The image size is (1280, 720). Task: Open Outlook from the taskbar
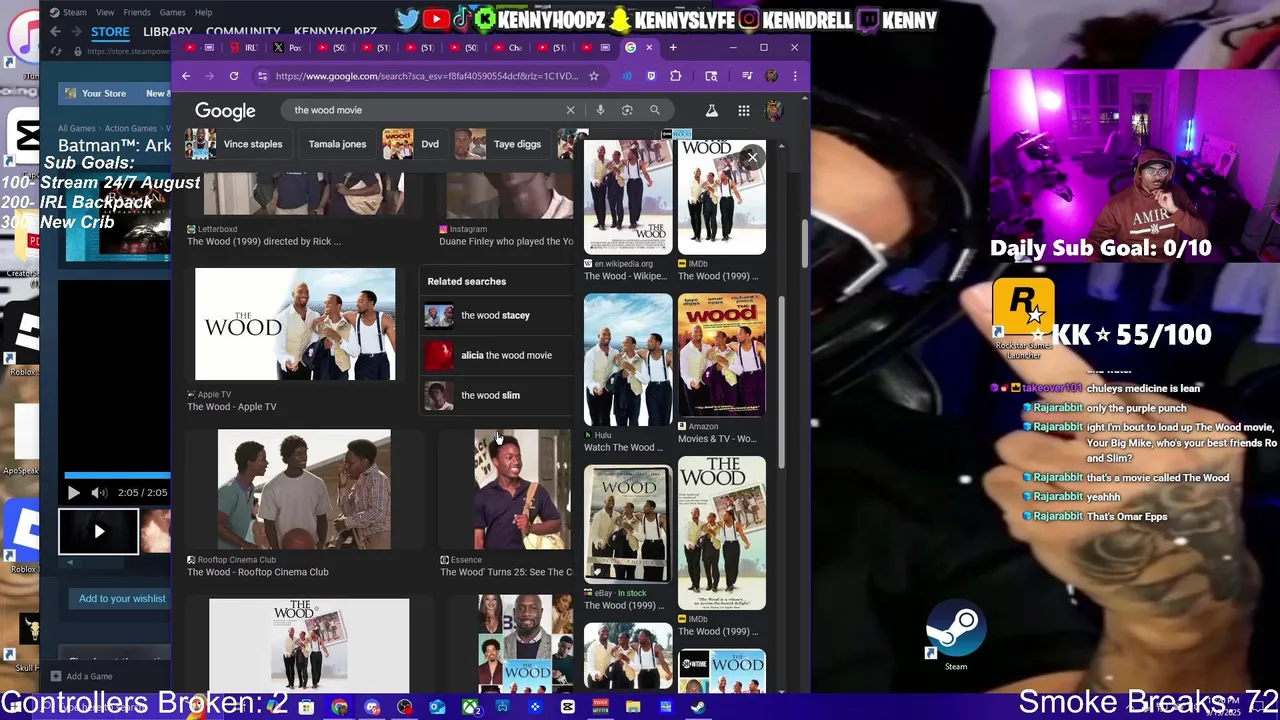[x=437, y=707]
